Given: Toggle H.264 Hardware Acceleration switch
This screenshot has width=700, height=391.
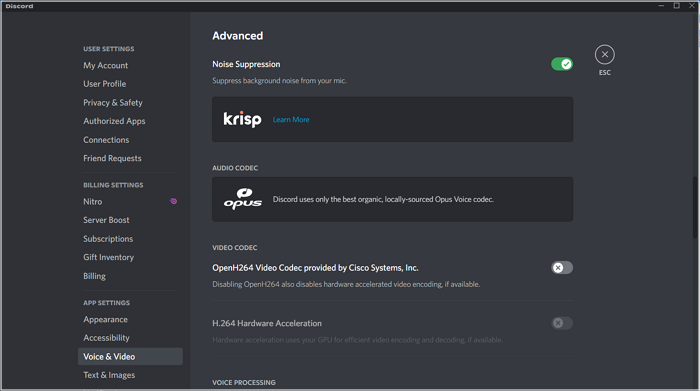Looking at the screenshot, I should [x=562, y=323].
